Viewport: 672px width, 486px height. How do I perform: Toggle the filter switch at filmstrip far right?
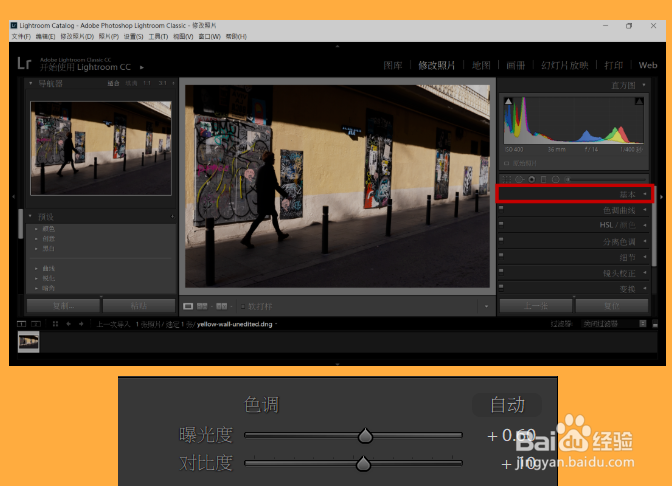pos(655,325)
